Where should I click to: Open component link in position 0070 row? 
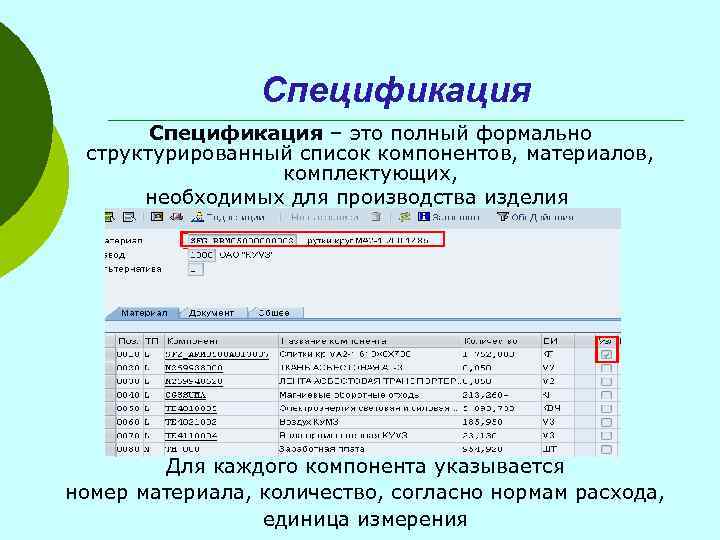(x=191, y=435)
